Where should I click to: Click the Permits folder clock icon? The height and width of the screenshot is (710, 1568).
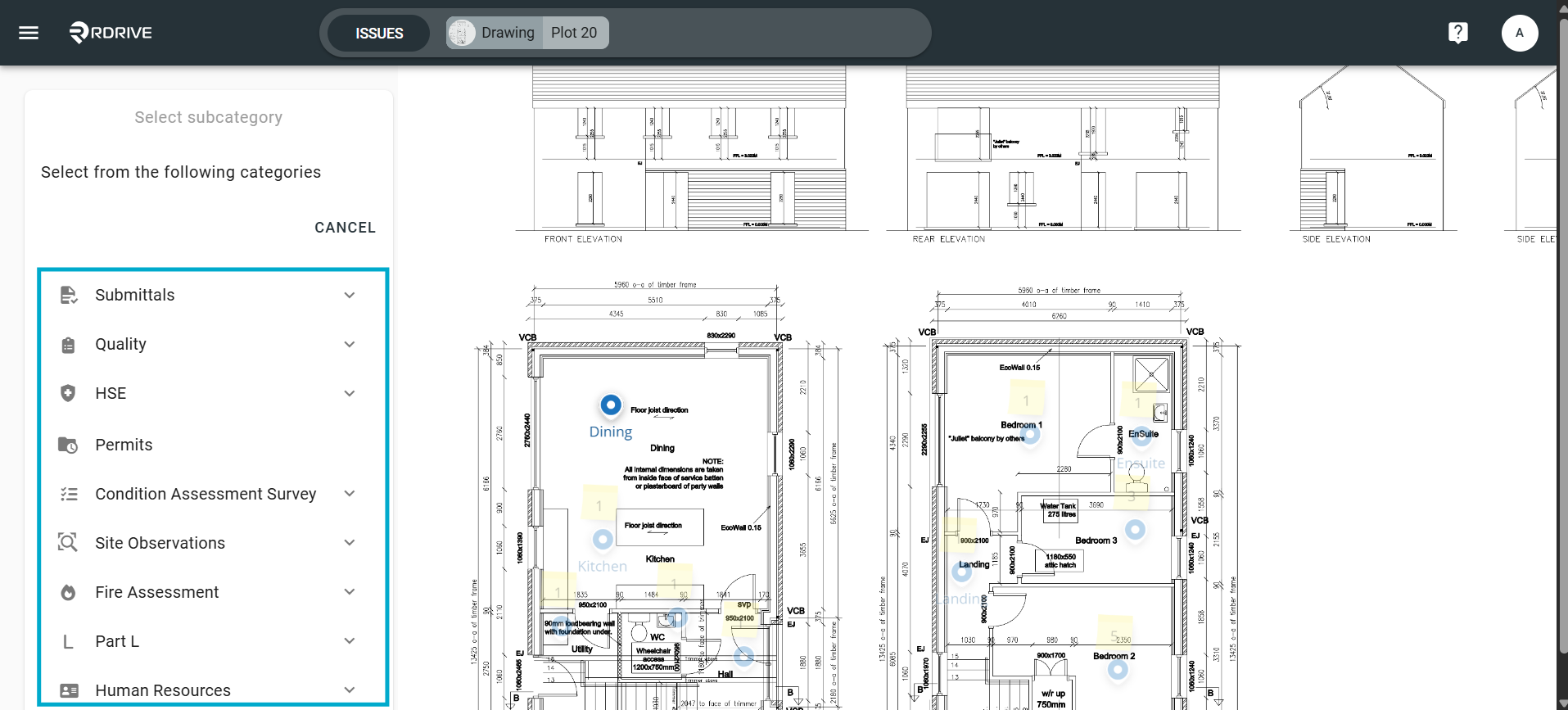(68, 445)
